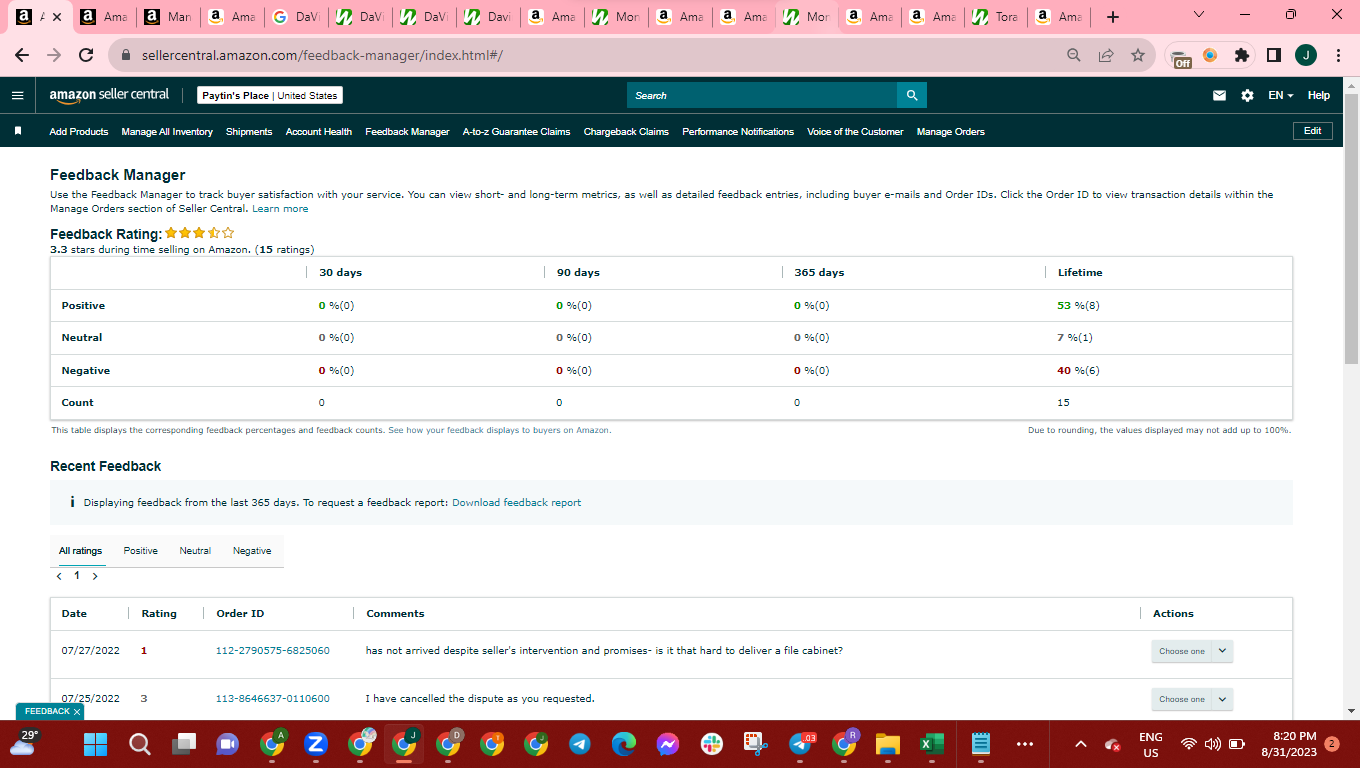Switch to the browser tab labeled Tora
This screenshot has height=768, width=1360.
[x=997, y=17]
